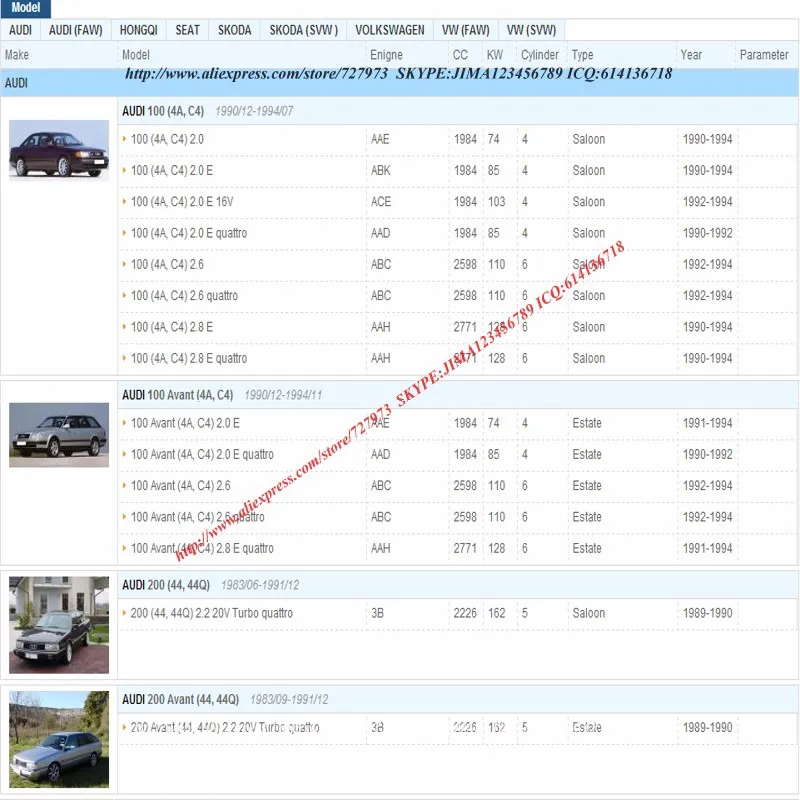
Task: Click year 1989-1990 in 200 Avant row
Action: [708, 728]
